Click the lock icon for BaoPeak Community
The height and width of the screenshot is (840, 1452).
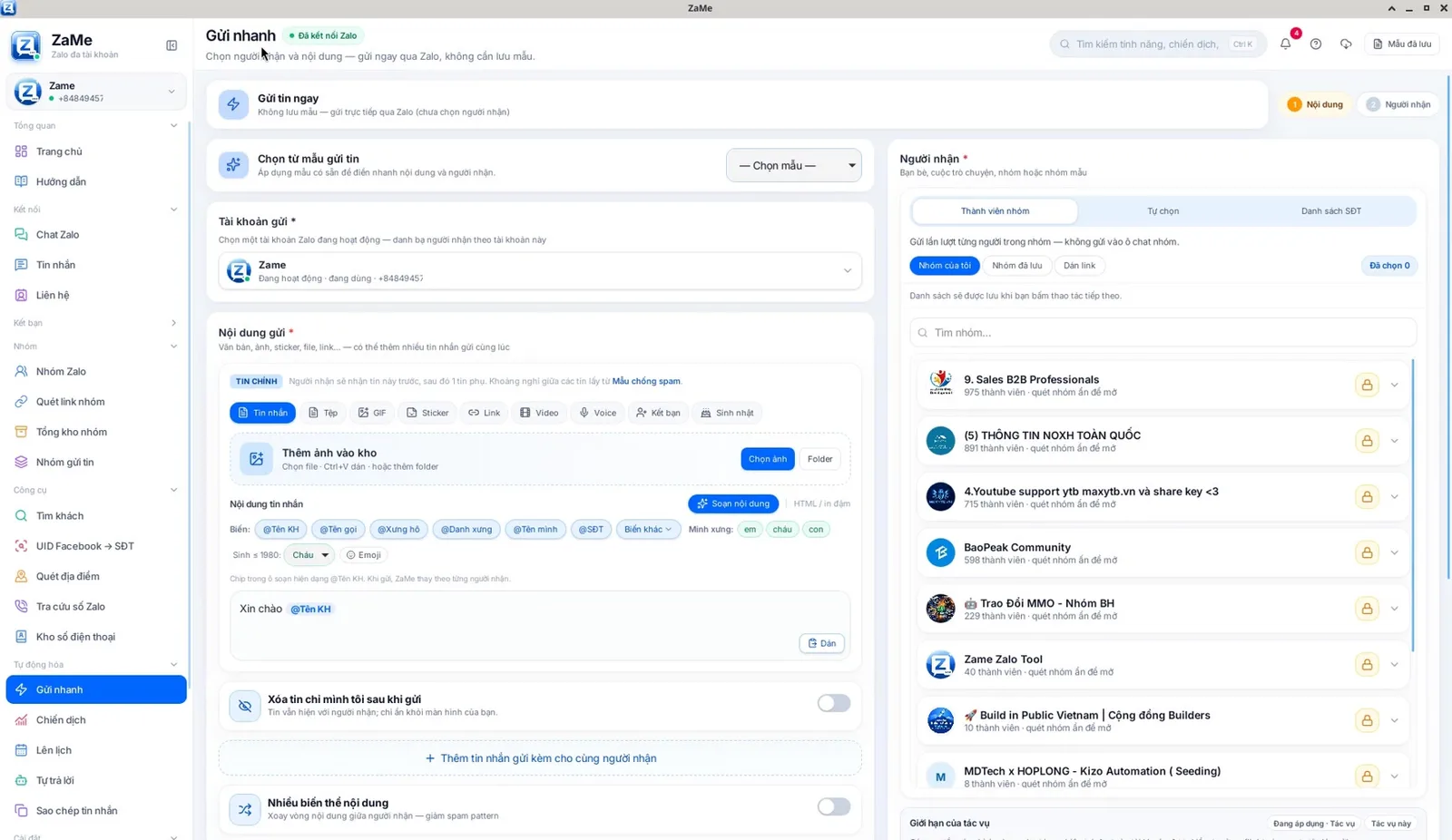1367,552
